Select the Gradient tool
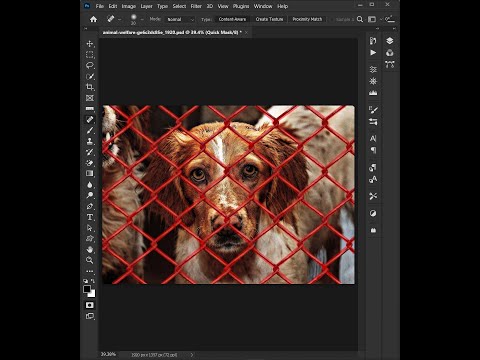Image resolution: width=480 pixels, height=360 pixels. (x=90, y=173)
